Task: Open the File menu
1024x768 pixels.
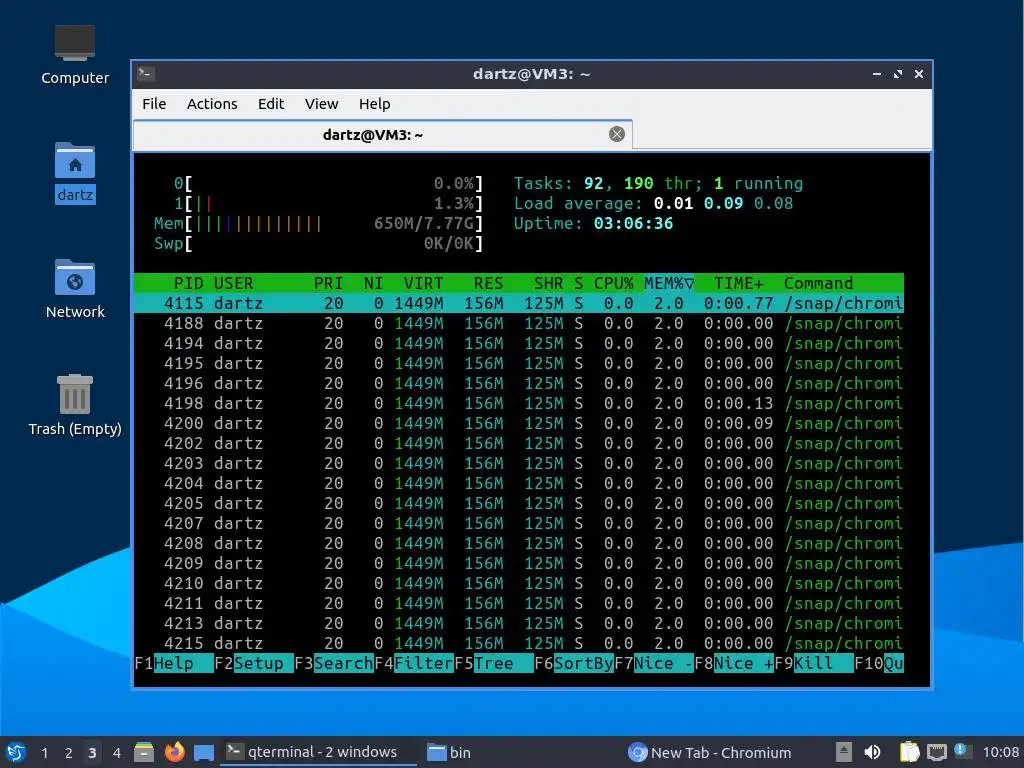Action: point(154,104)
